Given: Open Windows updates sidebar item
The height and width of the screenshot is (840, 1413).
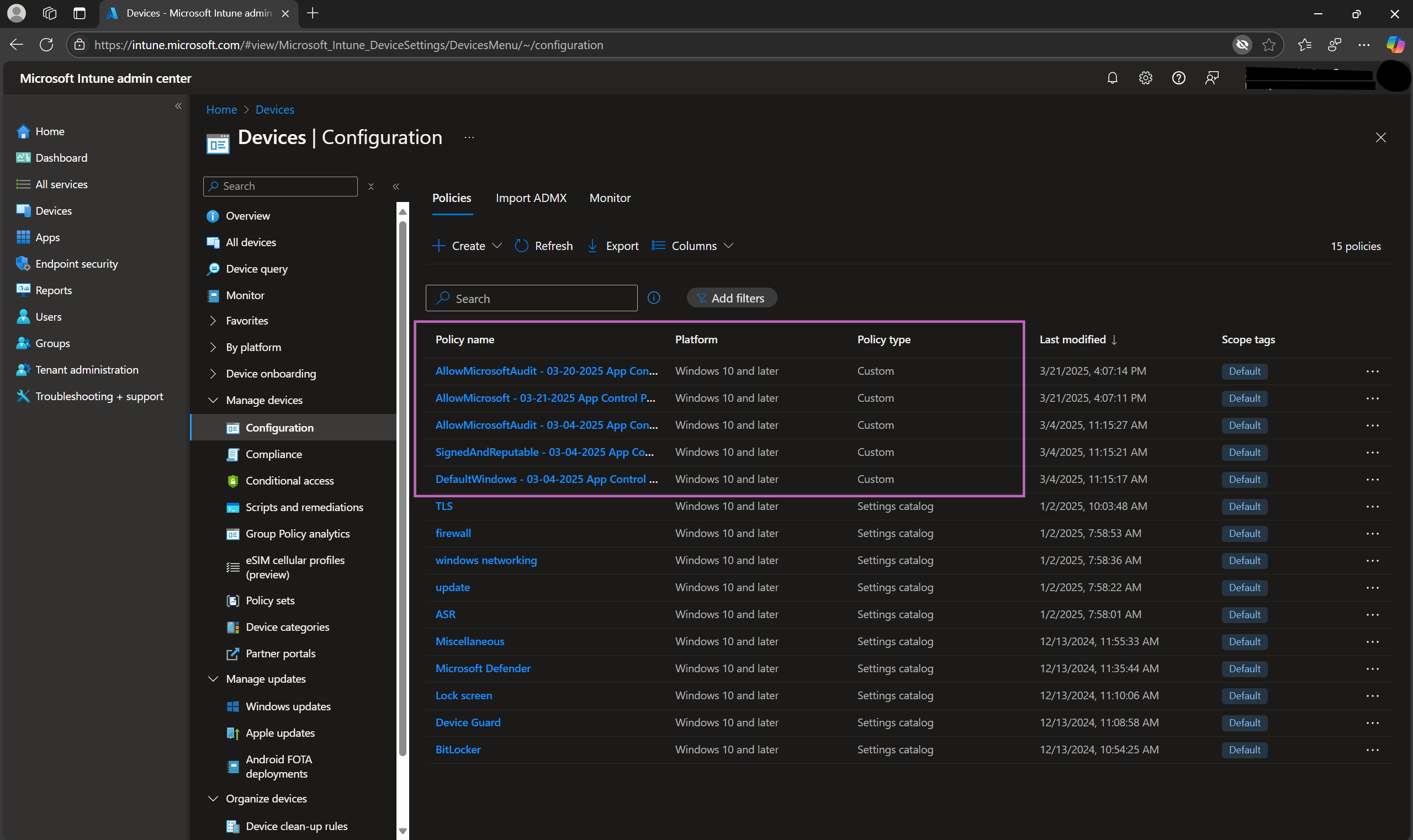Looking at the screenshot, I should click(x=288, y=706).
